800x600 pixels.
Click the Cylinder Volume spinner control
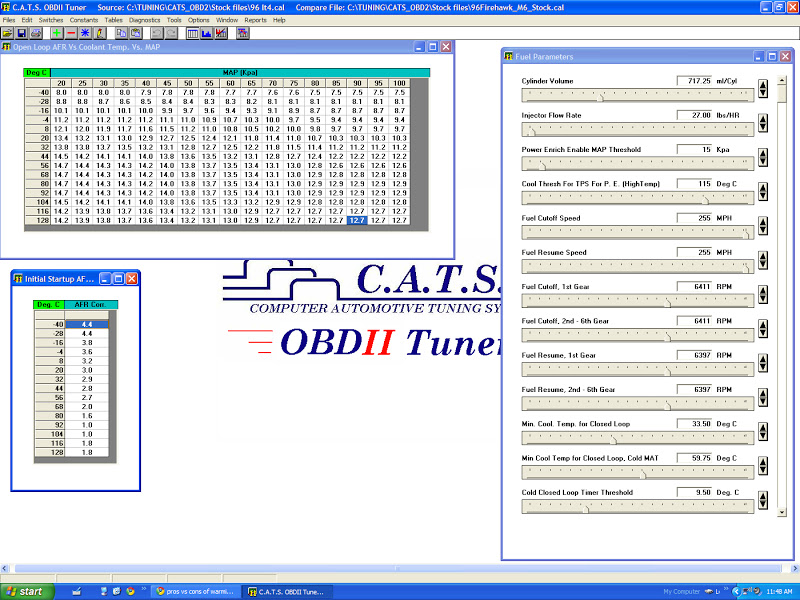click(763, 88)
